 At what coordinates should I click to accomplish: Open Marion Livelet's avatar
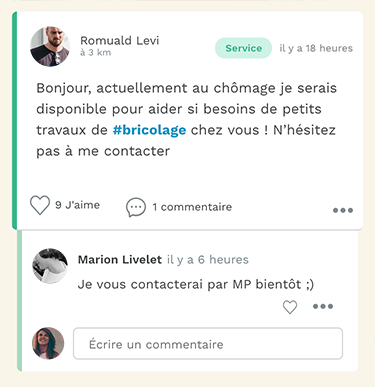50,266
